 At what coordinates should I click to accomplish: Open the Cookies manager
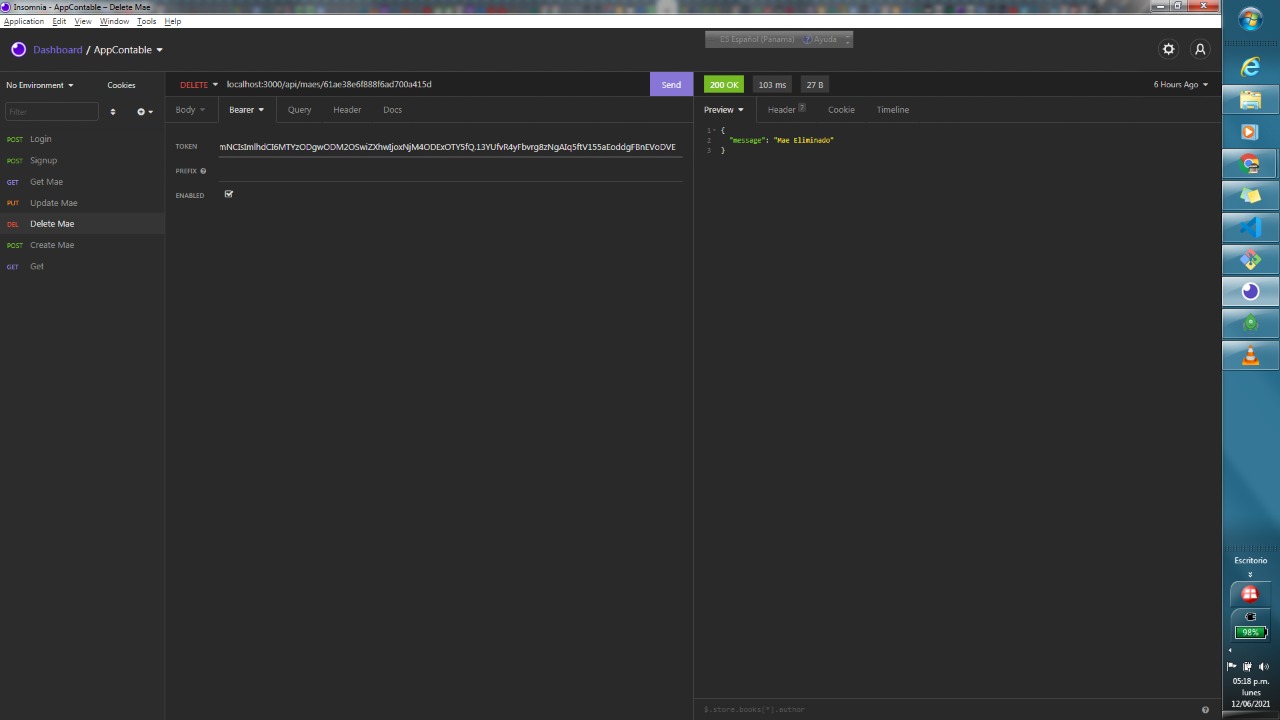[x=120, y=85]
